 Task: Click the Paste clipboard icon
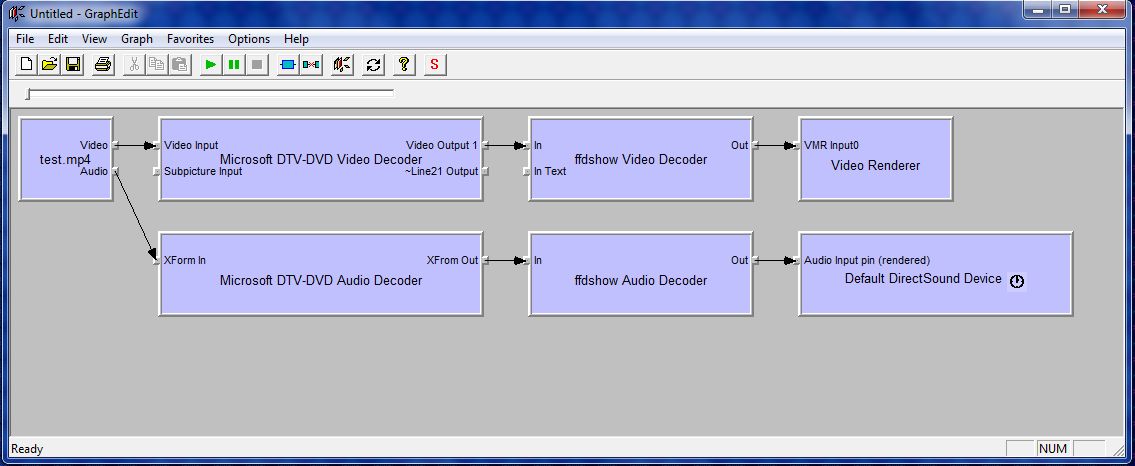180,64
